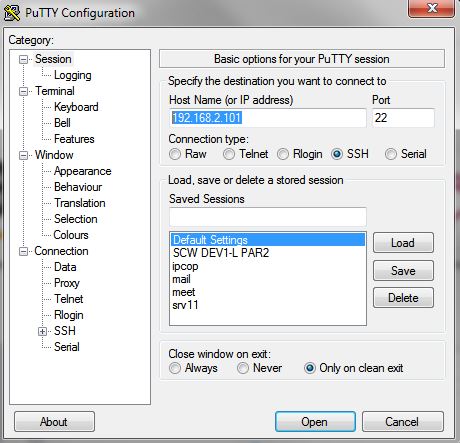The height and width of the screenshot is (443, 460).
Task: Open the Session category
Action: pos(53,59)
